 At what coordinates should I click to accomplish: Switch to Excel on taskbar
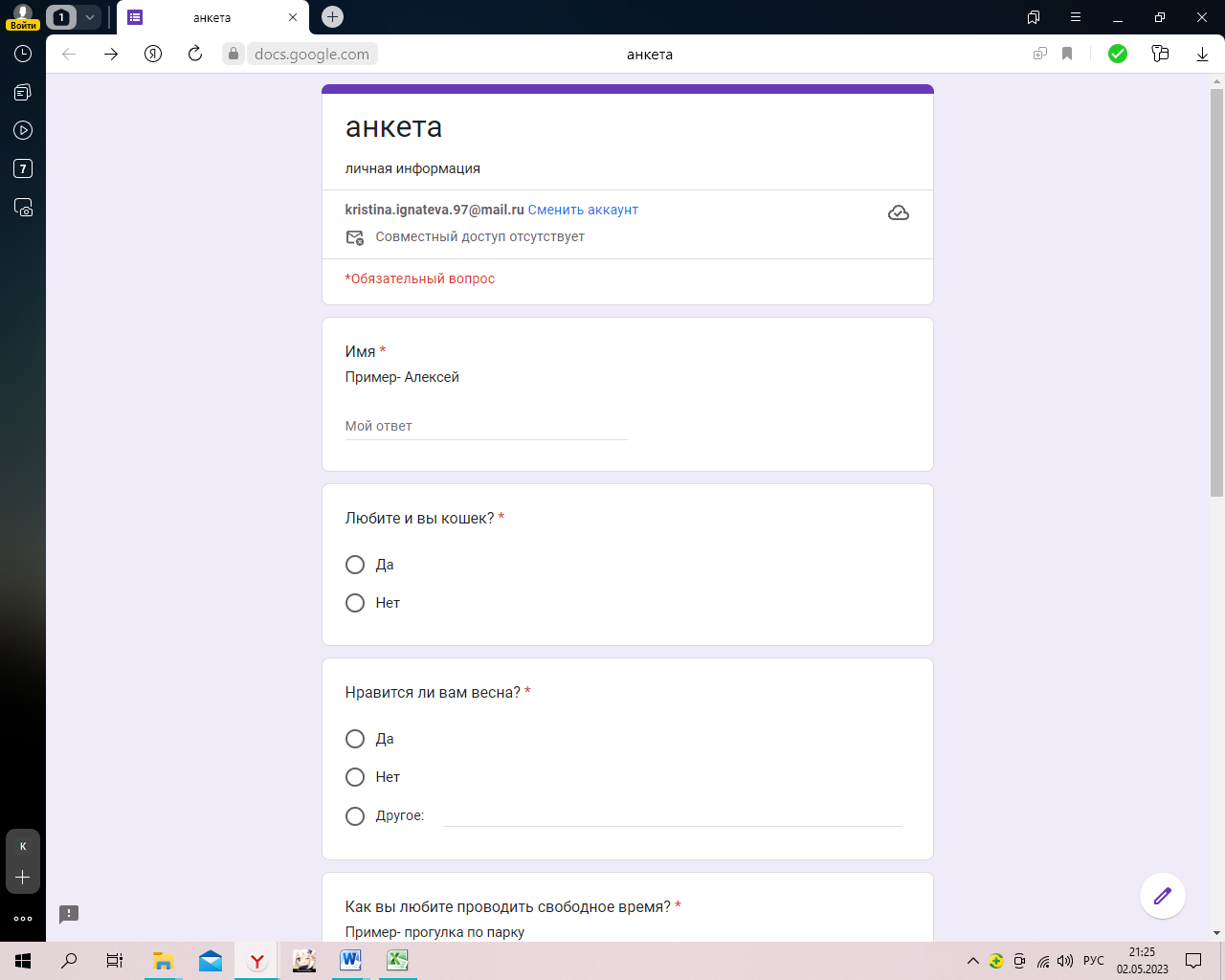(x=397, y=961)
